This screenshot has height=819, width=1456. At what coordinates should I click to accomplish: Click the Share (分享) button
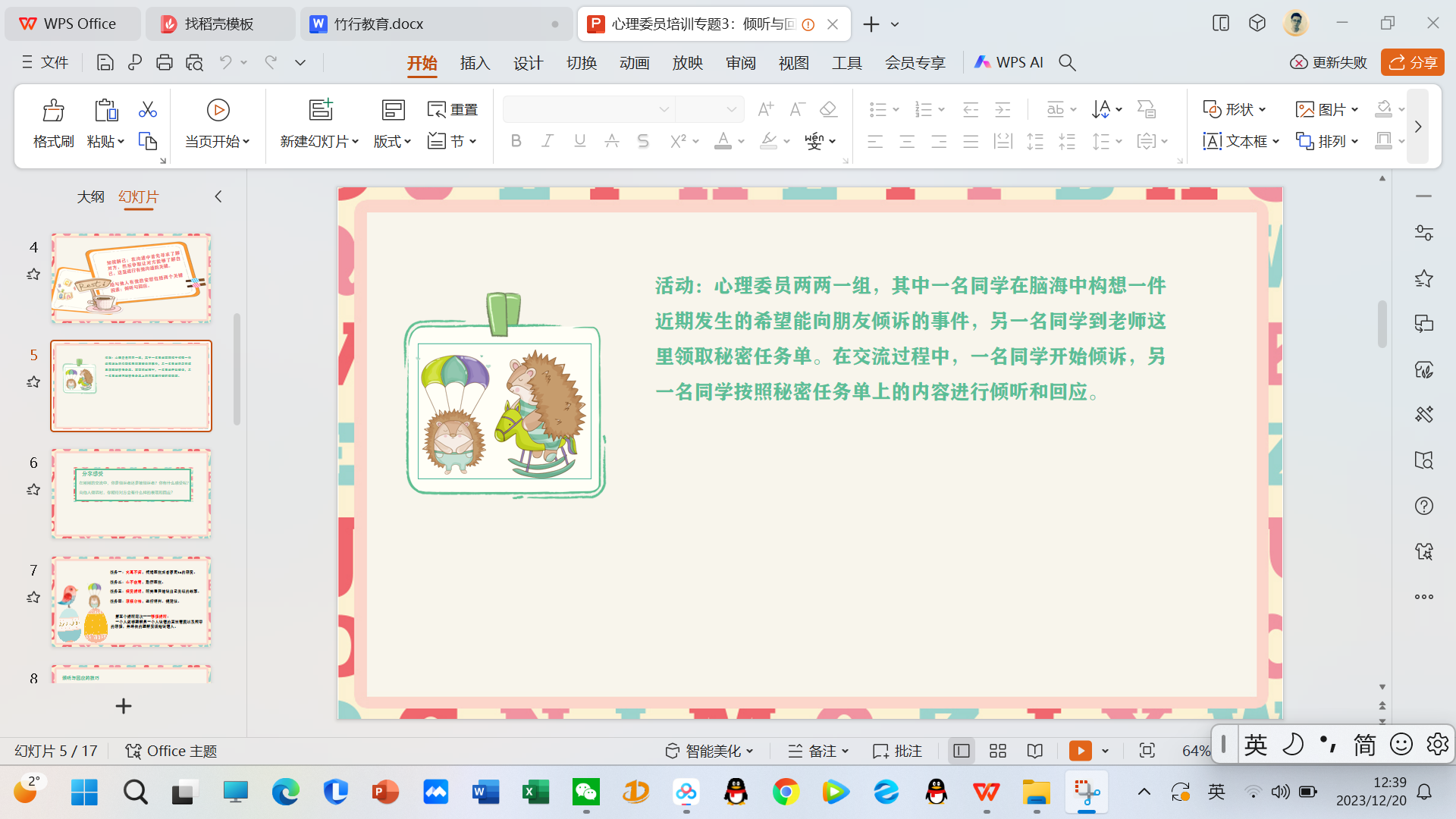click(1413, 63)
